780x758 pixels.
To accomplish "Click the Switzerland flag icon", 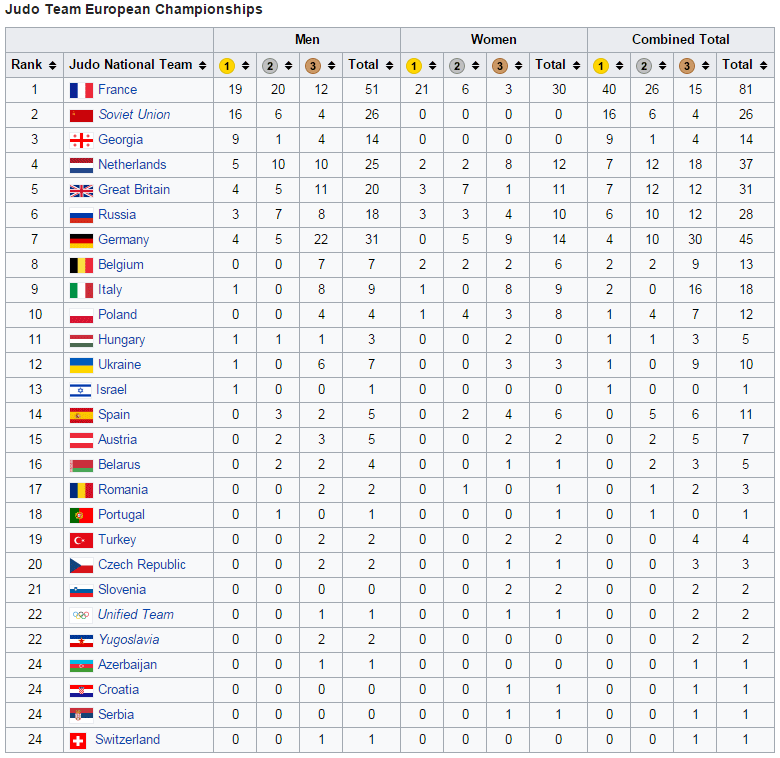I will [78, 741].
